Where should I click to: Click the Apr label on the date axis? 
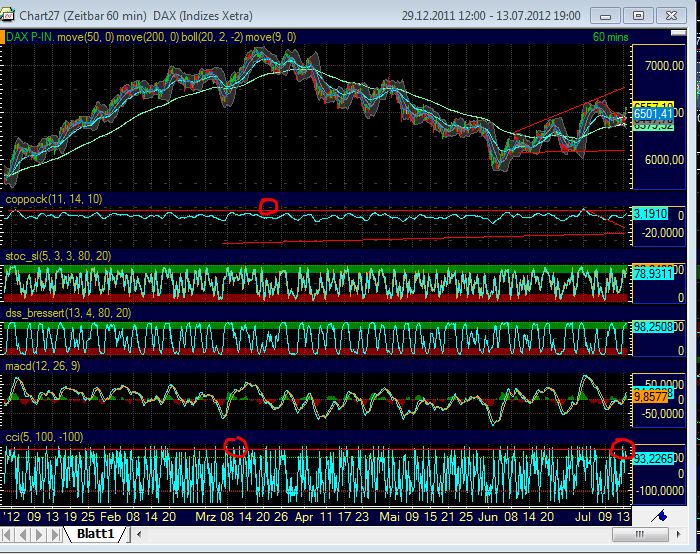pos(304,517)
